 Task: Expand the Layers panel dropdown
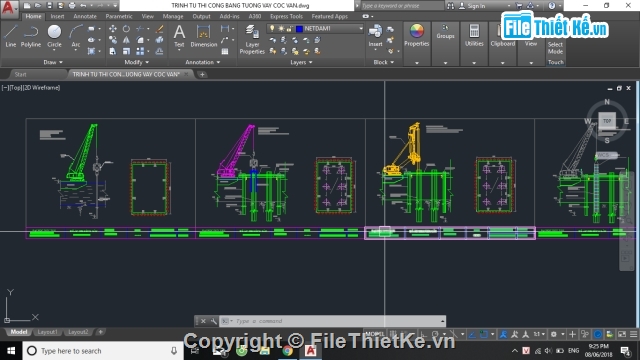coord(301,62)
